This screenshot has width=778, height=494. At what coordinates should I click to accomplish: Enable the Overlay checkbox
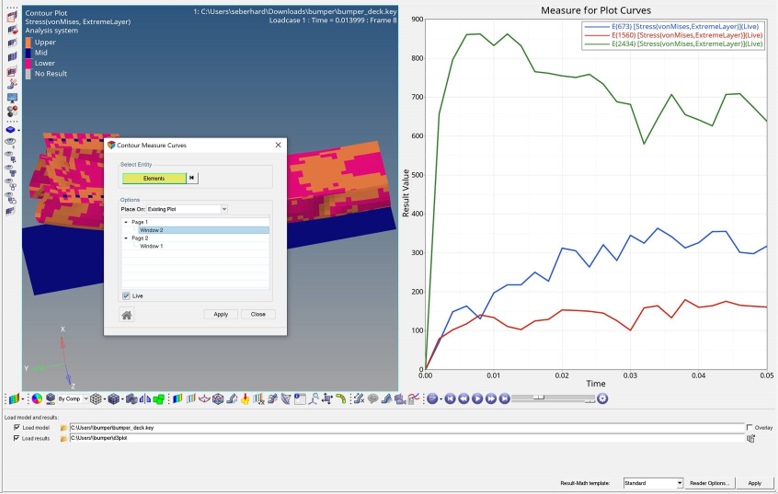point(750,427)
